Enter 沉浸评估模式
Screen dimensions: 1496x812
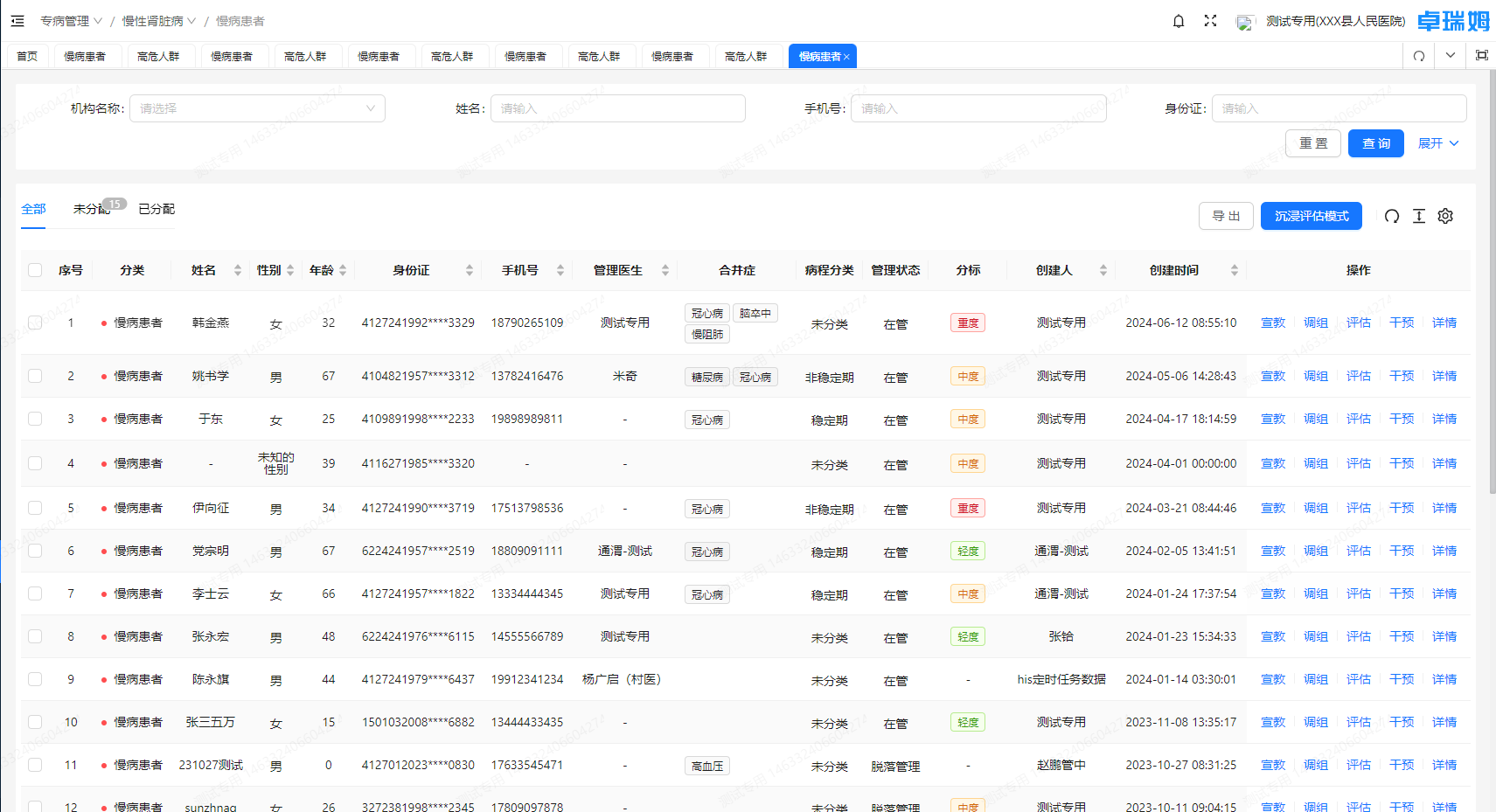click(x=1312, y=216)
